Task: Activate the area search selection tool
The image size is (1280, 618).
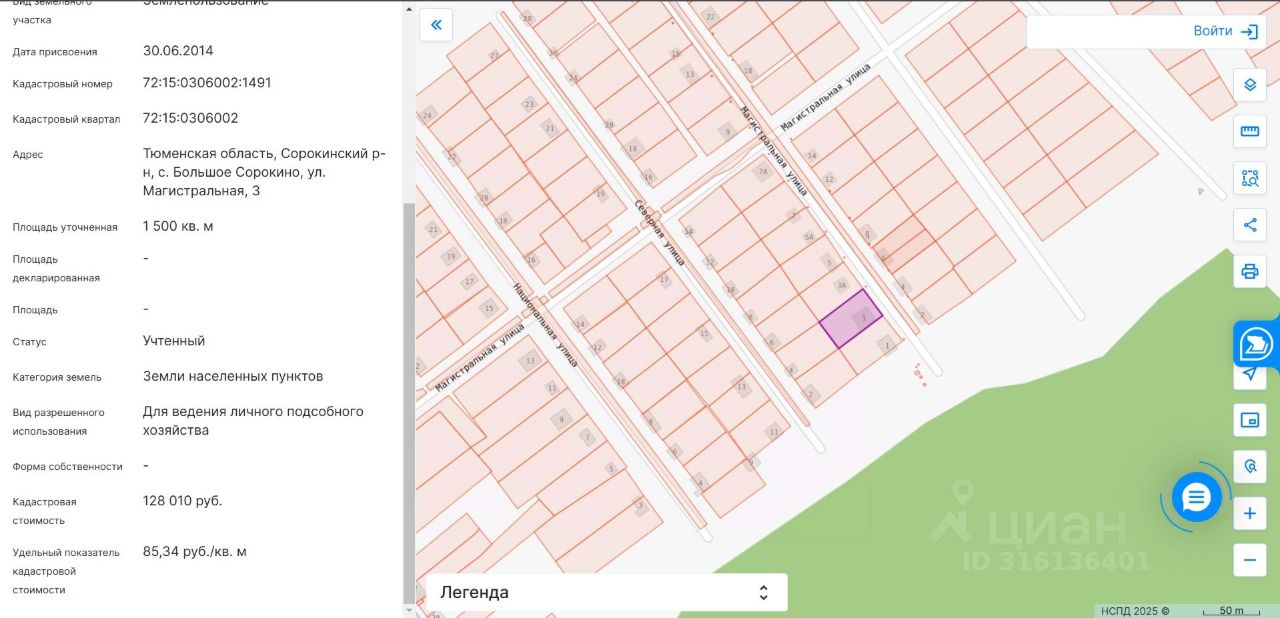Action: 1249,178
